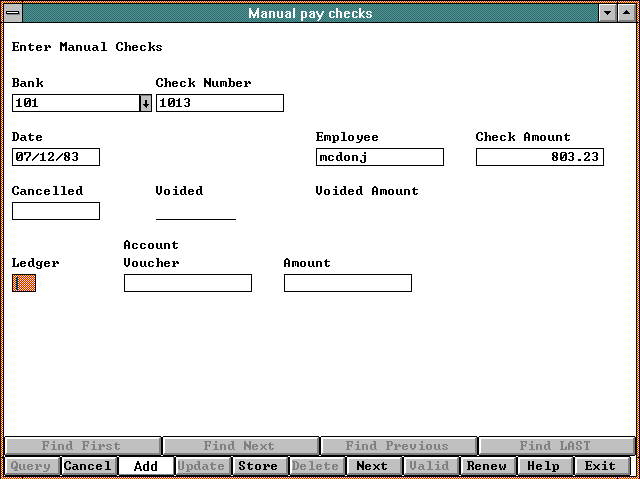Click the Bank field containing 101

coord(75,103)
